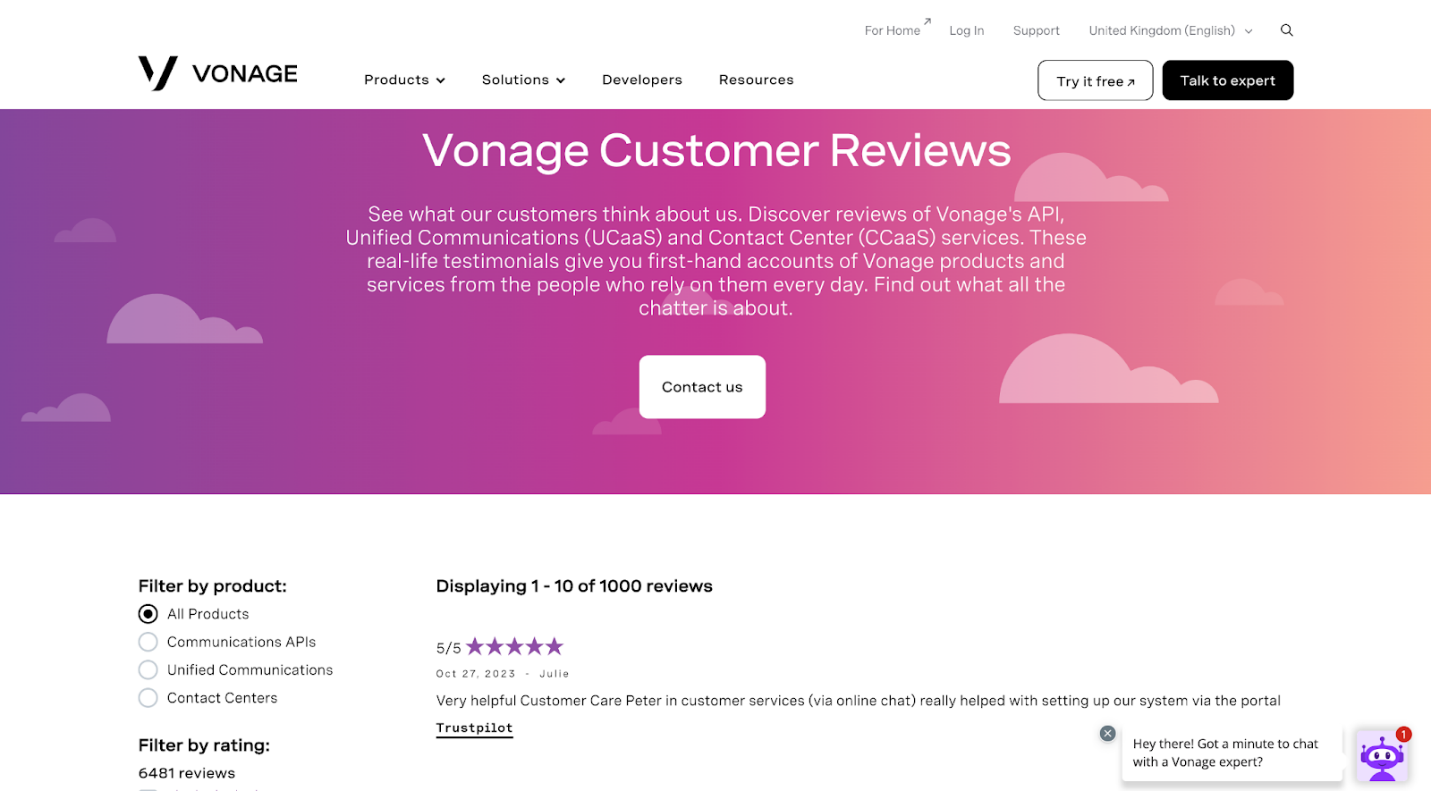Open the search magnifier icon

click(x=1287, y=30)
